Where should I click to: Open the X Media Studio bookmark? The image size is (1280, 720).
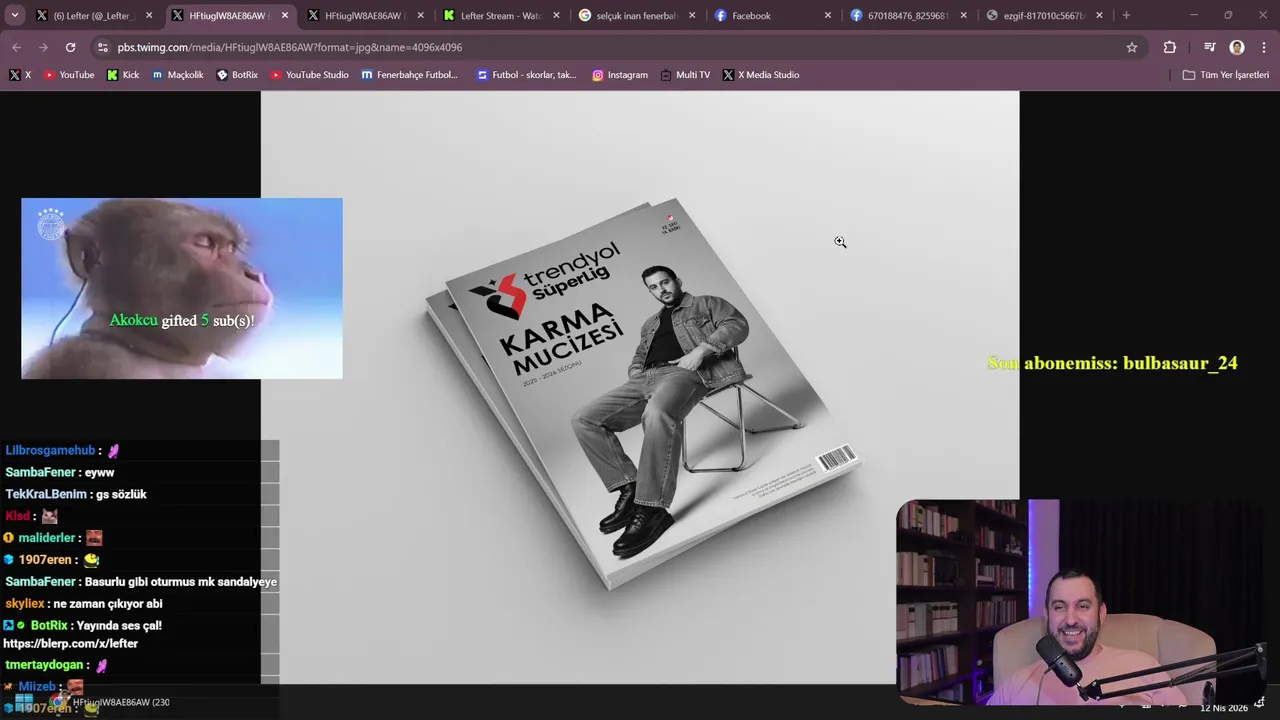(x=761, y=75)
